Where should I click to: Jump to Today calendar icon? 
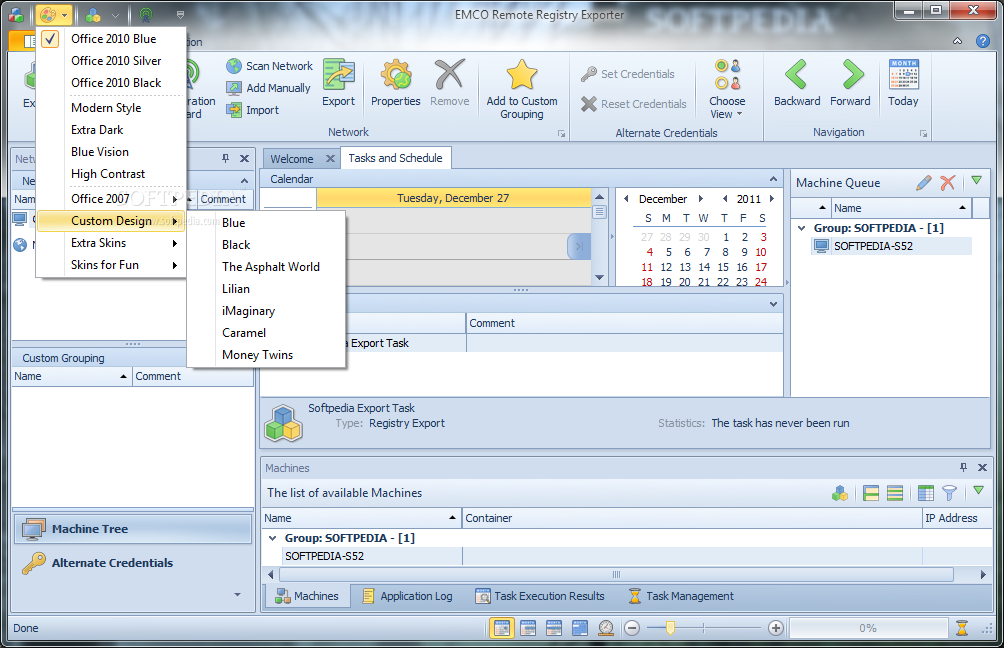coord(903,74)
